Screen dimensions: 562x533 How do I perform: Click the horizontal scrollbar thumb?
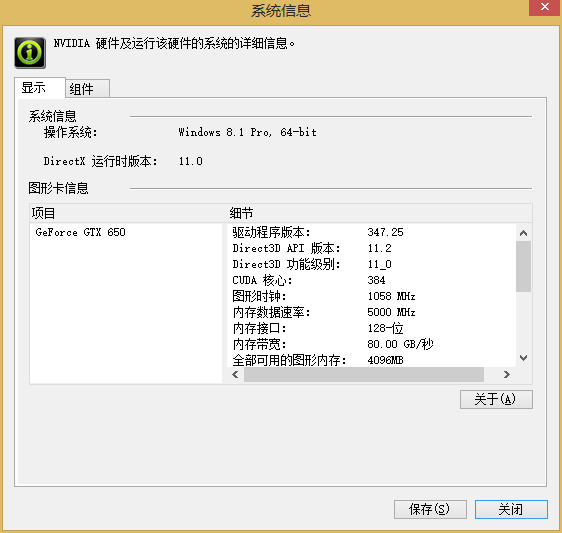pyautogui.click(x=364, y=375)
